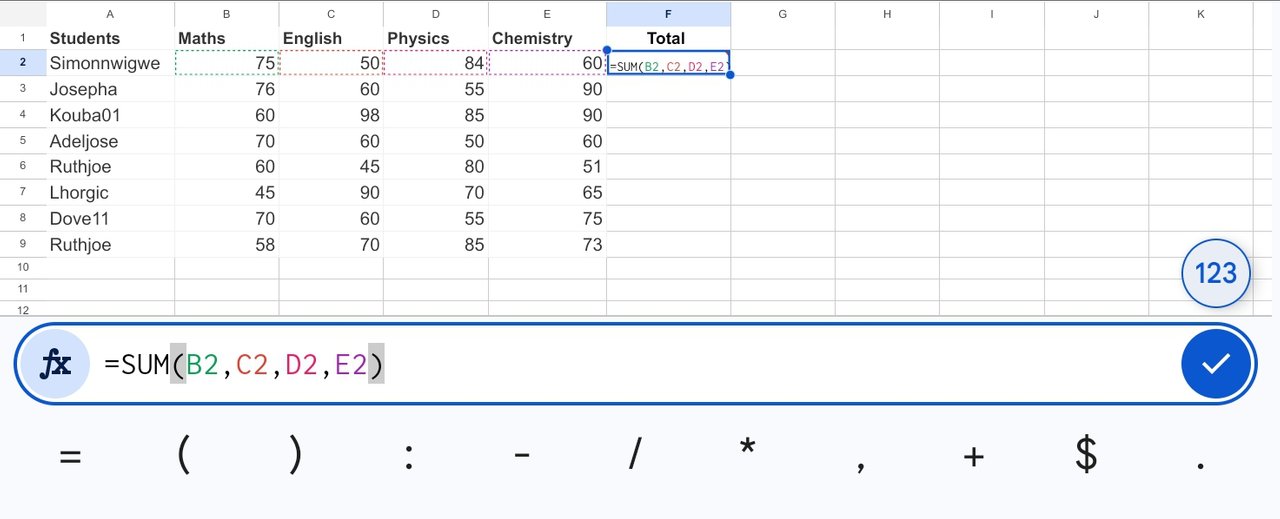Insert the dollar sign symbol
Viewport: 1280px width, 519px height.
pyautogui.click(x=1086, y=456)
